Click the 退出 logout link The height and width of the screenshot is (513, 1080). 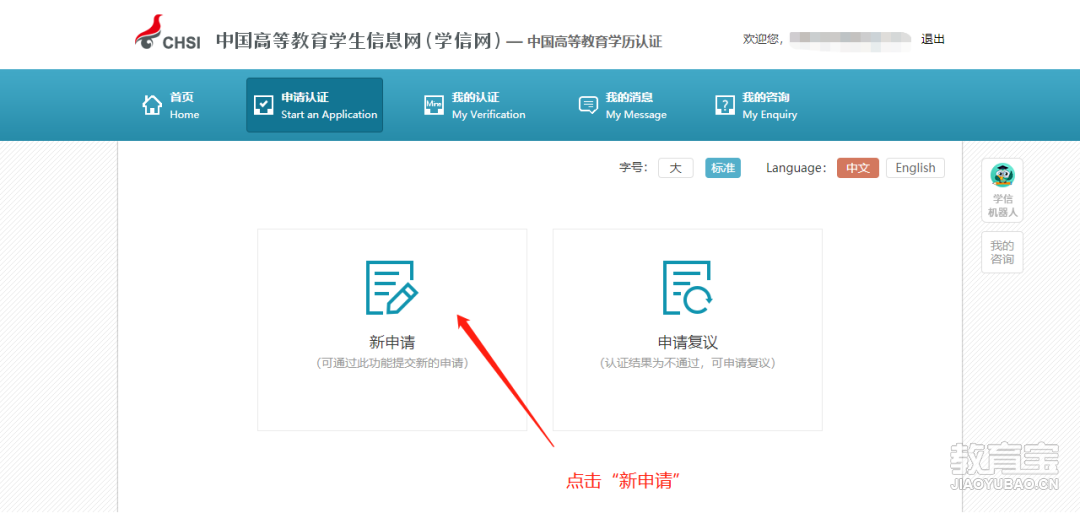click(x=933, y=39)
